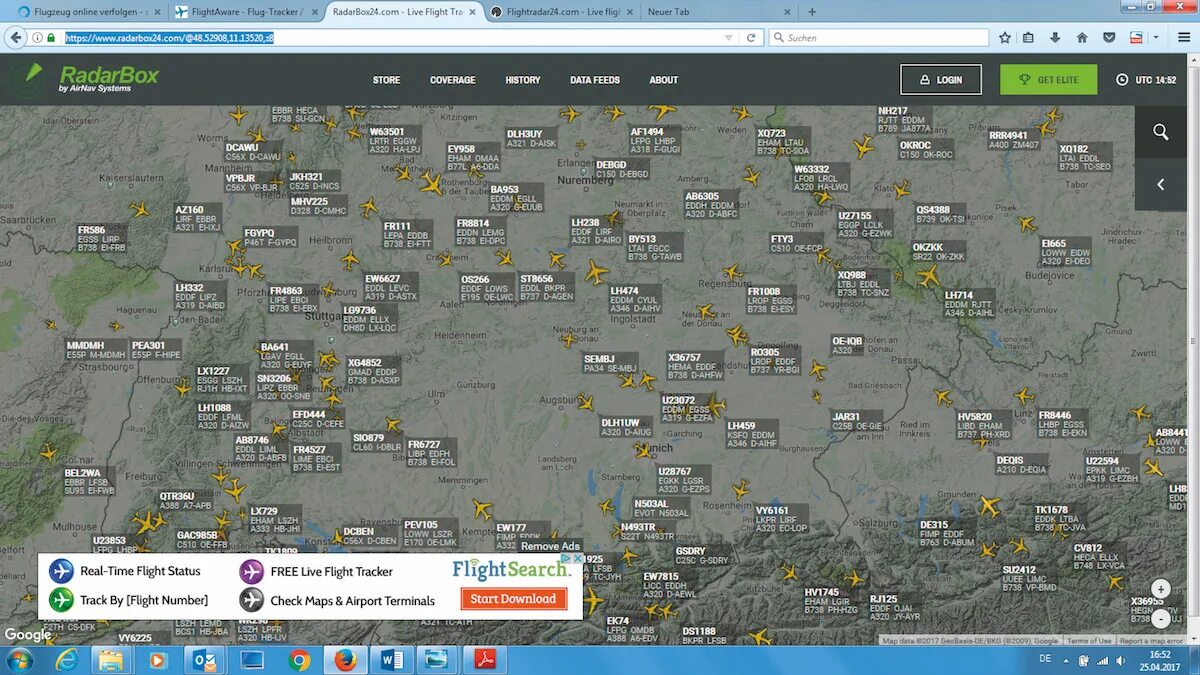Open the HISTORY menu item
Image resolution: width=1200 pixels, height=675 pixels.
click(x=523, y=80)
